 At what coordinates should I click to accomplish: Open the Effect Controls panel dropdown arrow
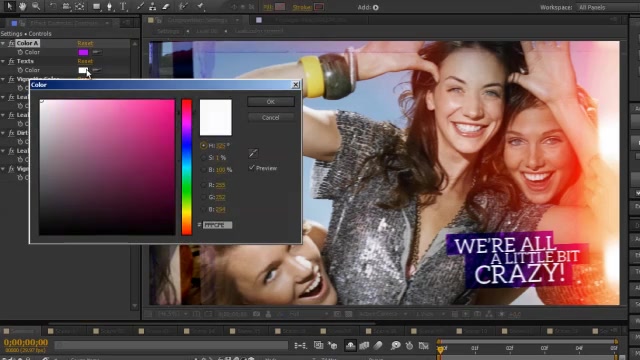pos(107,23)
